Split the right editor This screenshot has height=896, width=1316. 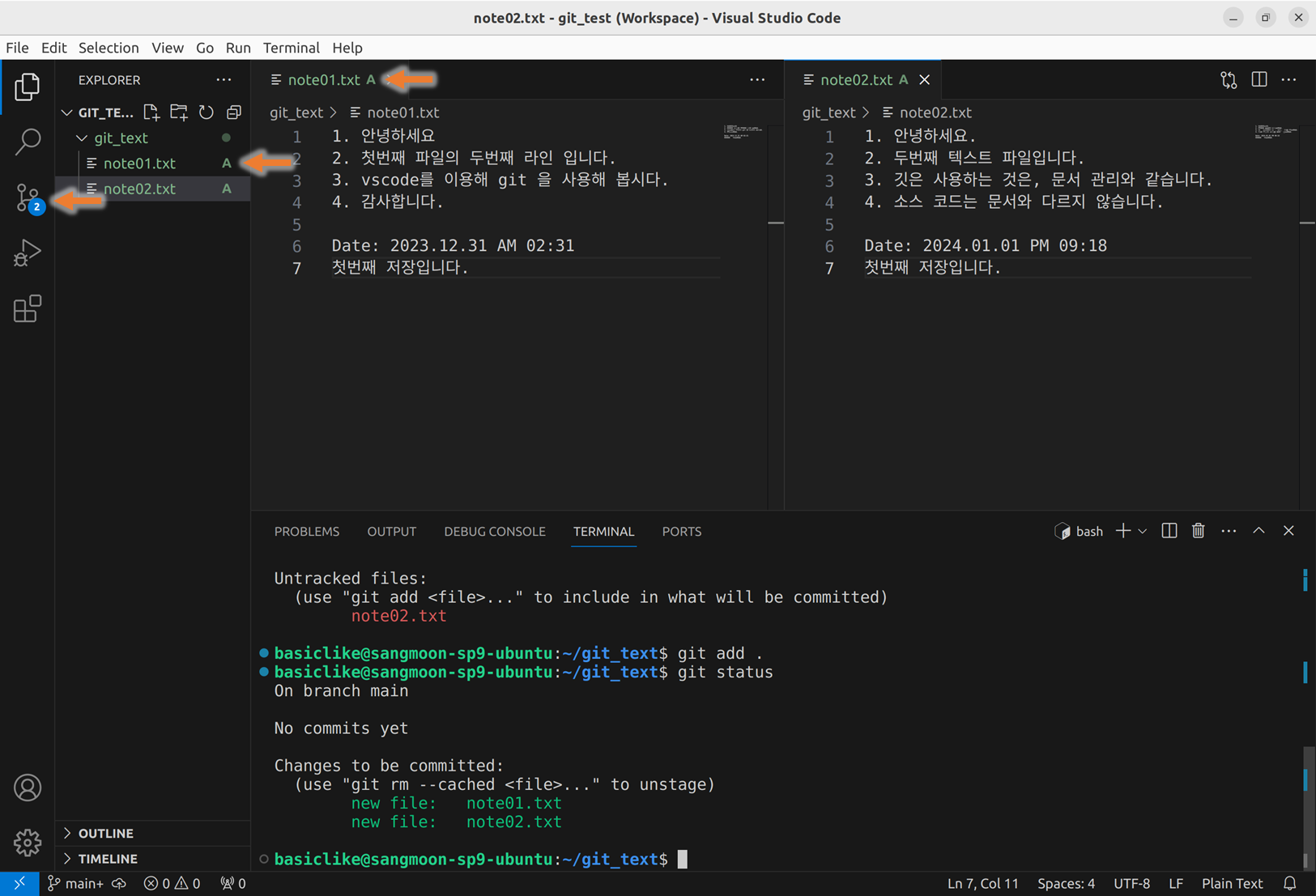click(1259, 79)
